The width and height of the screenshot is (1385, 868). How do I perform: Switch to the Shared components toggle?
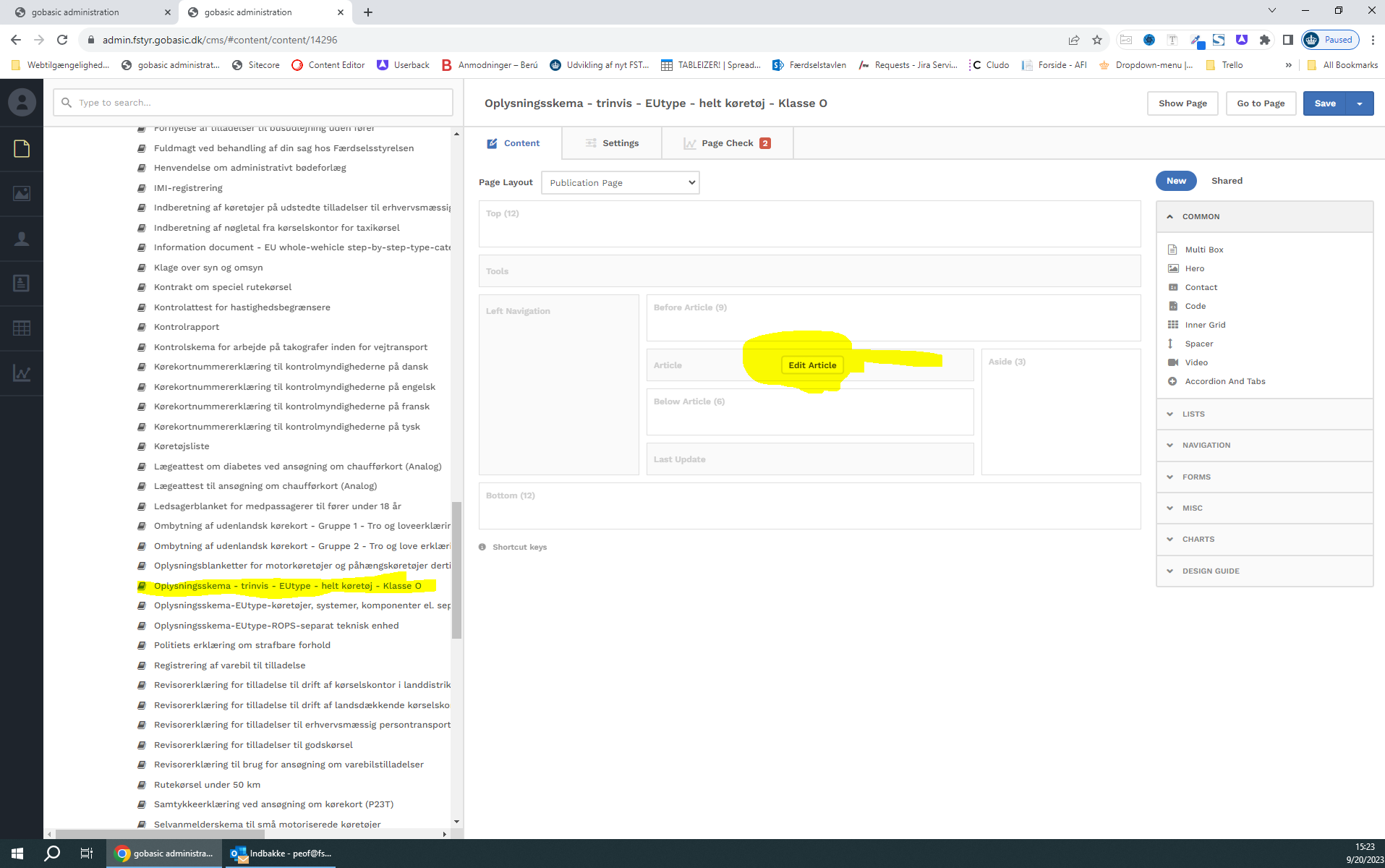click(x=1227, y=181)
